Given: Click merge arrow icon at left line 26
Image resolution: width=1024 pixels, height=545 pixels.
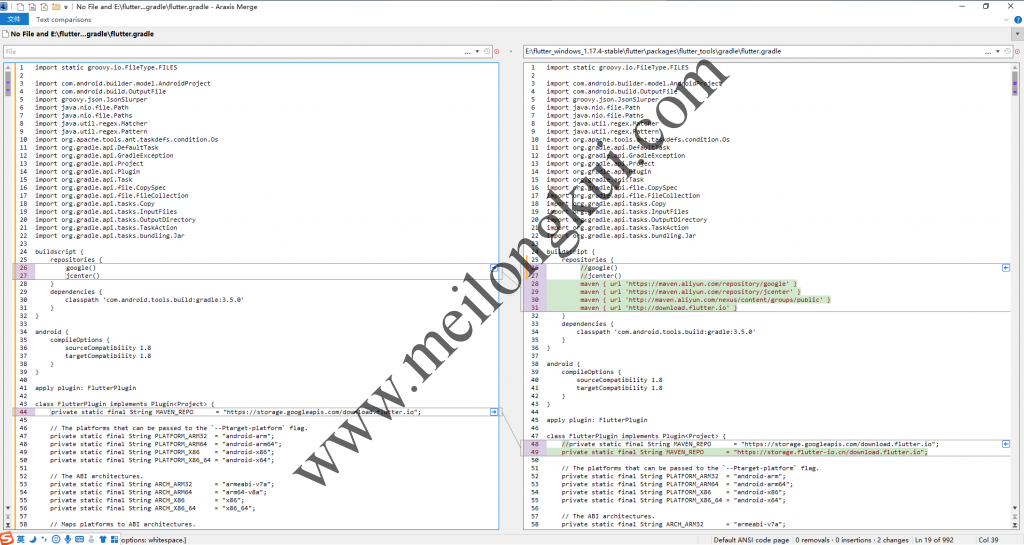Looking at the screenshot, I should (x=494, y=268).
